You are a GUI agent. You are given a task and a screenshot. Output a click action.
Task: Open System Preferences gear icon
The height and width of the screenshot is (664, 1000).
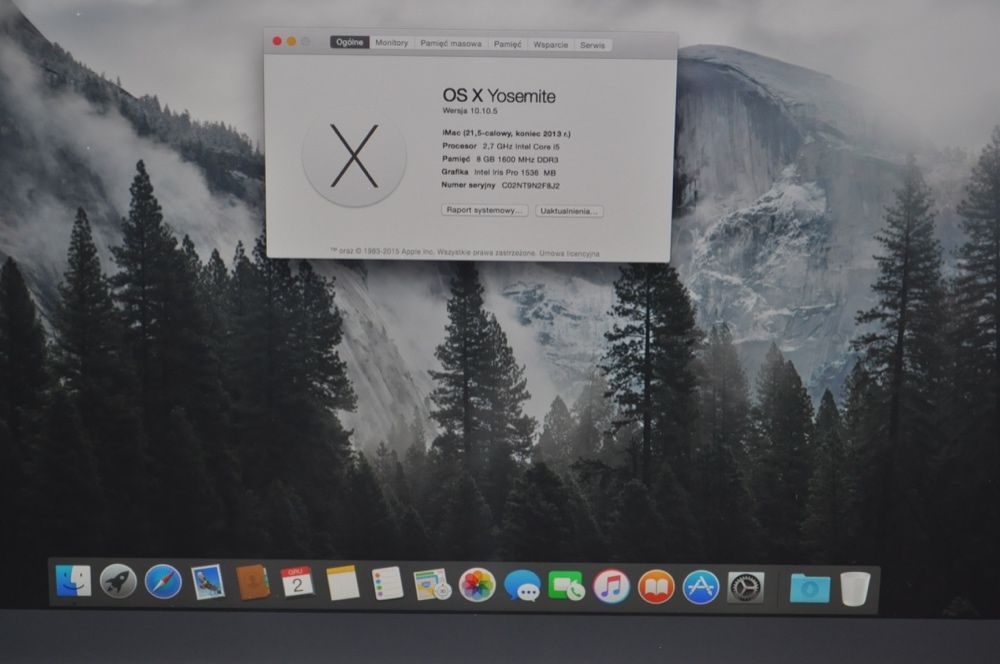tap(746, 587)
